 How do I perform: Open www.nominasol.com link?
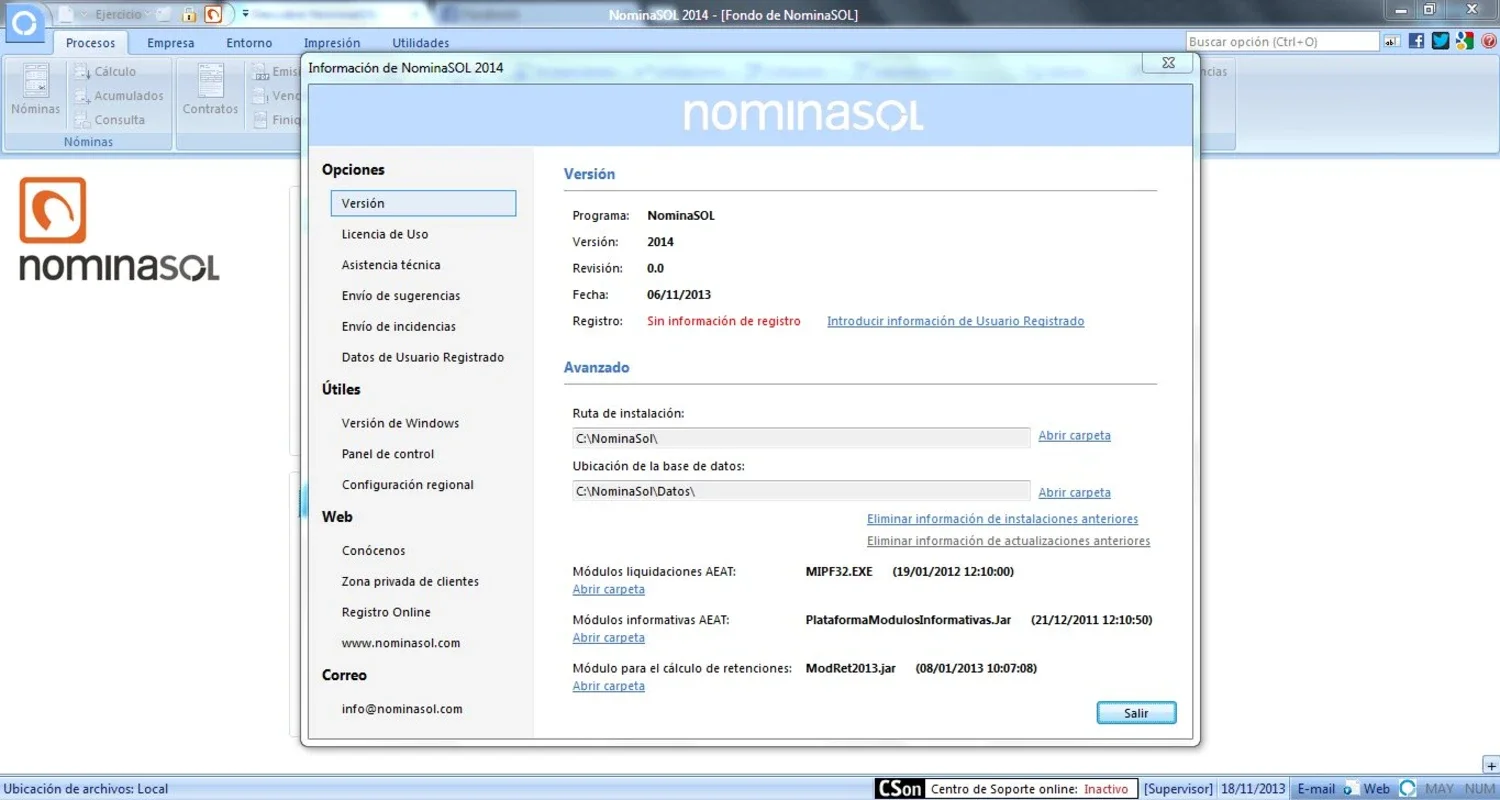(x=401, y=644)
